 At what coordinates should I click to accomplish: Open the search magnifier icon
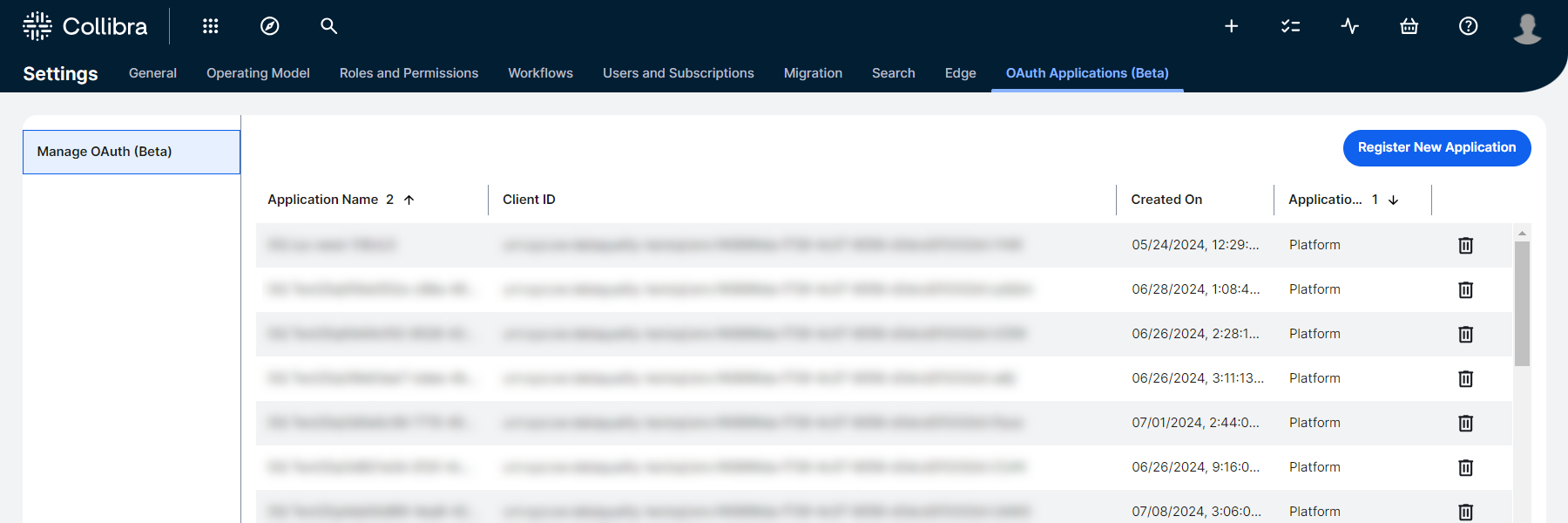[328, 26]
